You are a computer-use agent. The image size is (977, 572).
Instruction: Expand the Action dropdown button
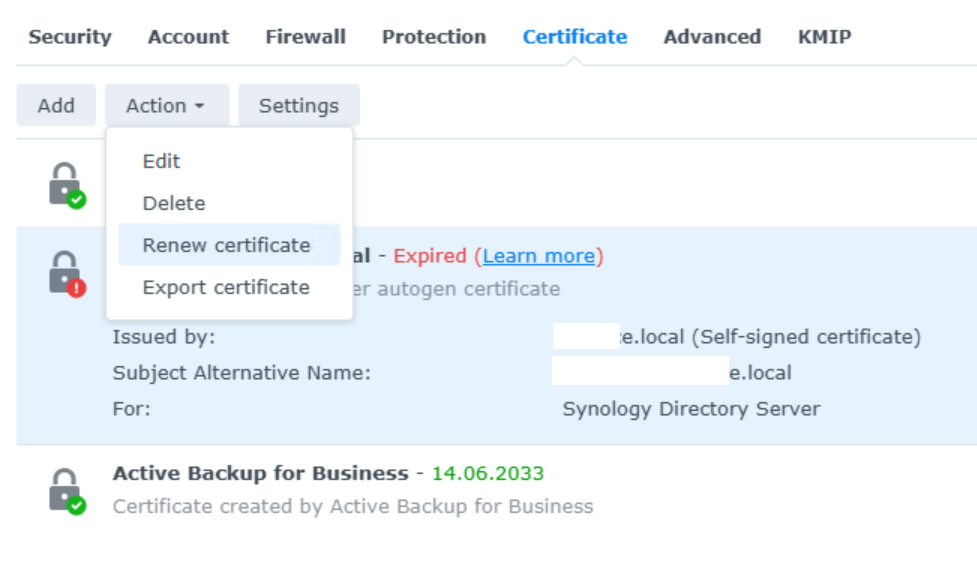tap(166, 106)
